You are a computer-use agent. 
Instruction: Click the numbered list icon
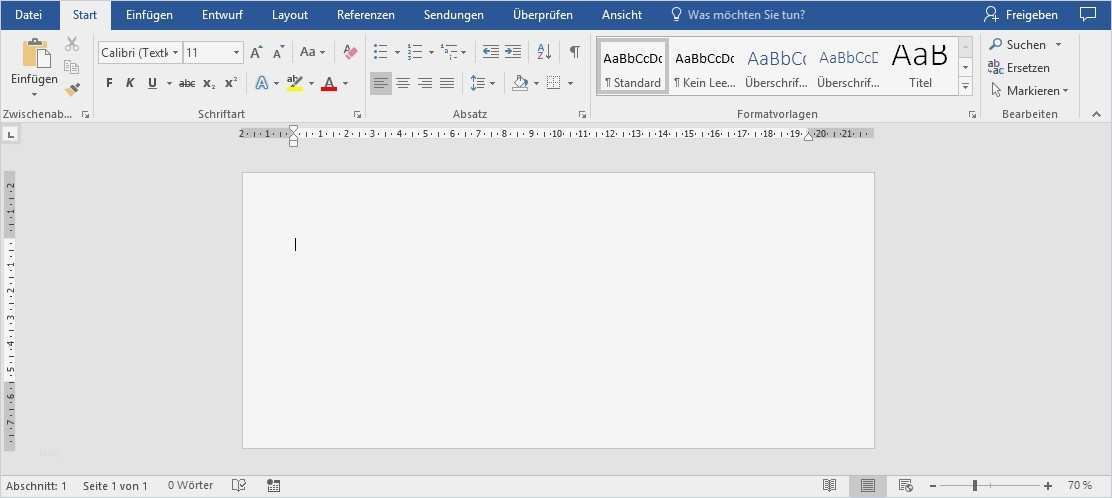click(x=415, y=52)
